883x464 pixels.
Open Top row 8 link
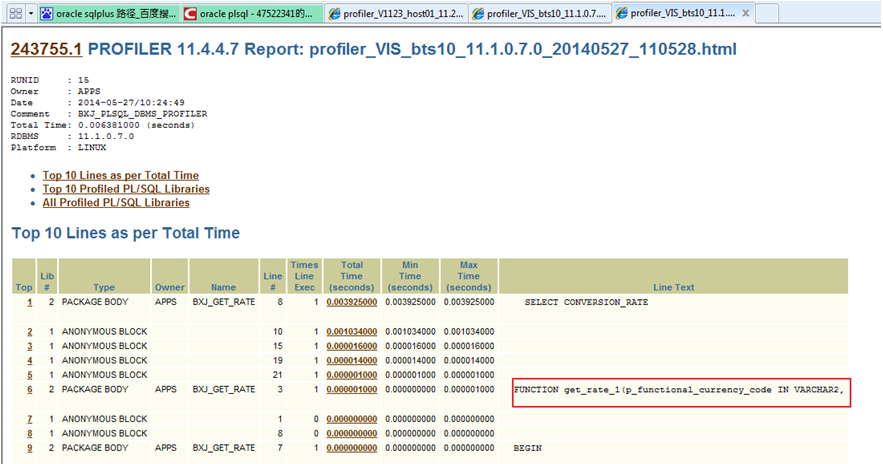(x=30, y=434)
